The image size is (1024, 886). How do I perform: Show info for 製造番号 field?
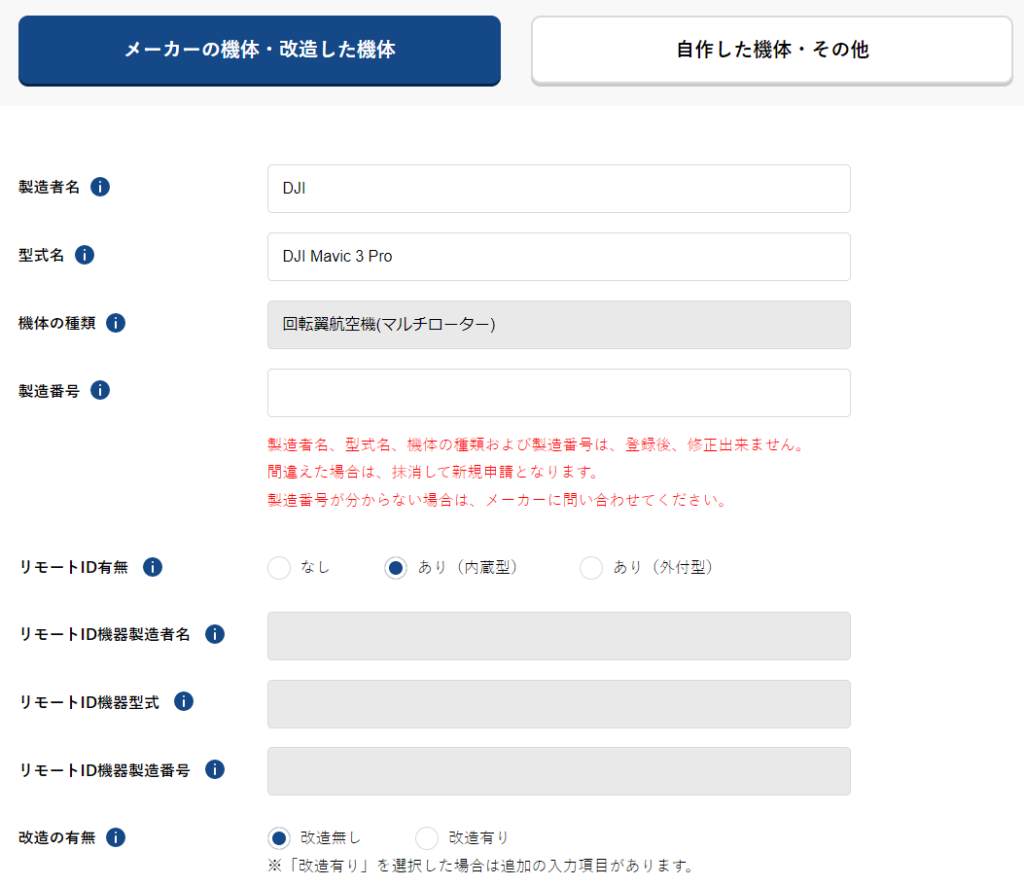100,390
